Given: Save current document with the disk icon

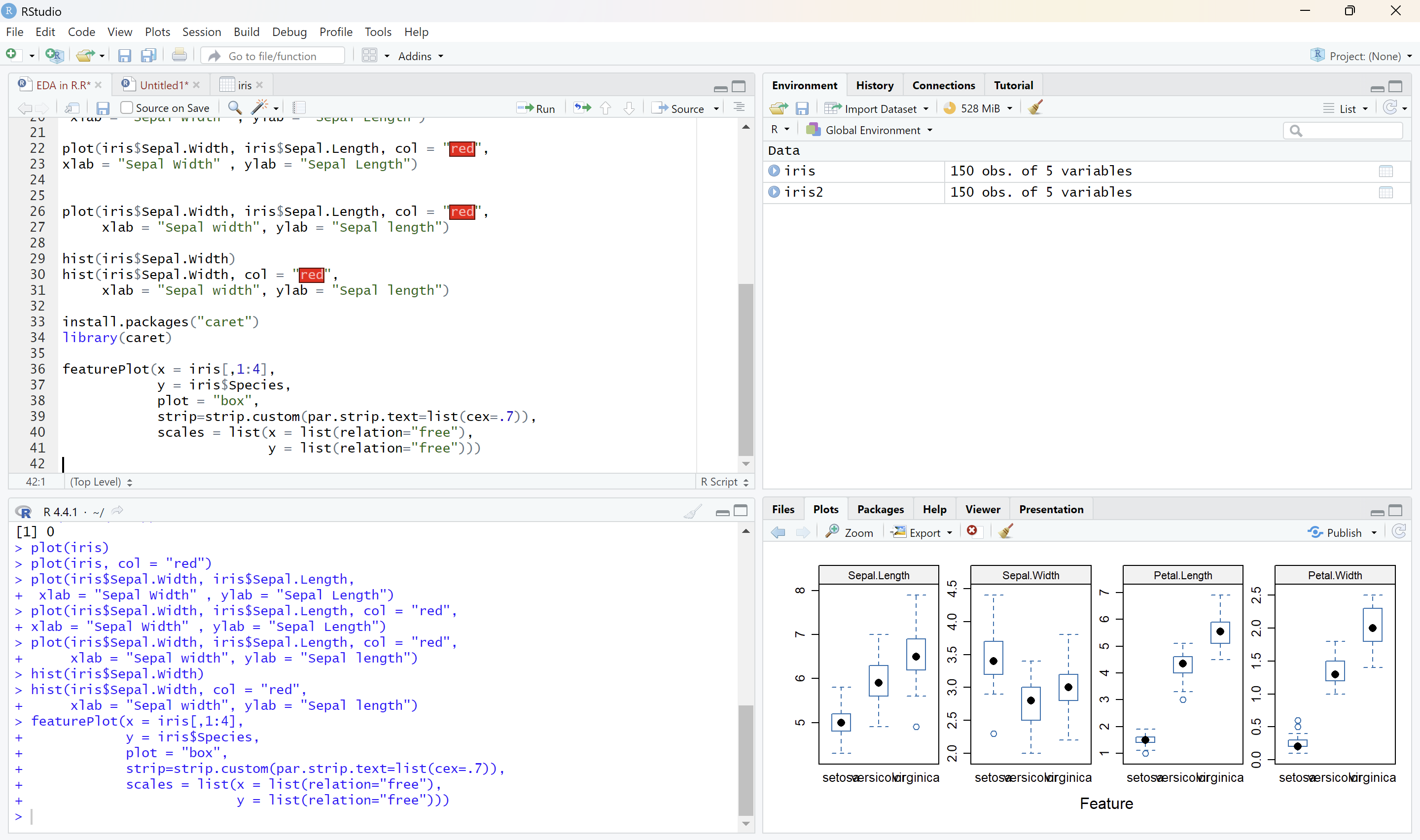Looking at the screenshot, I should (x=103, y=108).
